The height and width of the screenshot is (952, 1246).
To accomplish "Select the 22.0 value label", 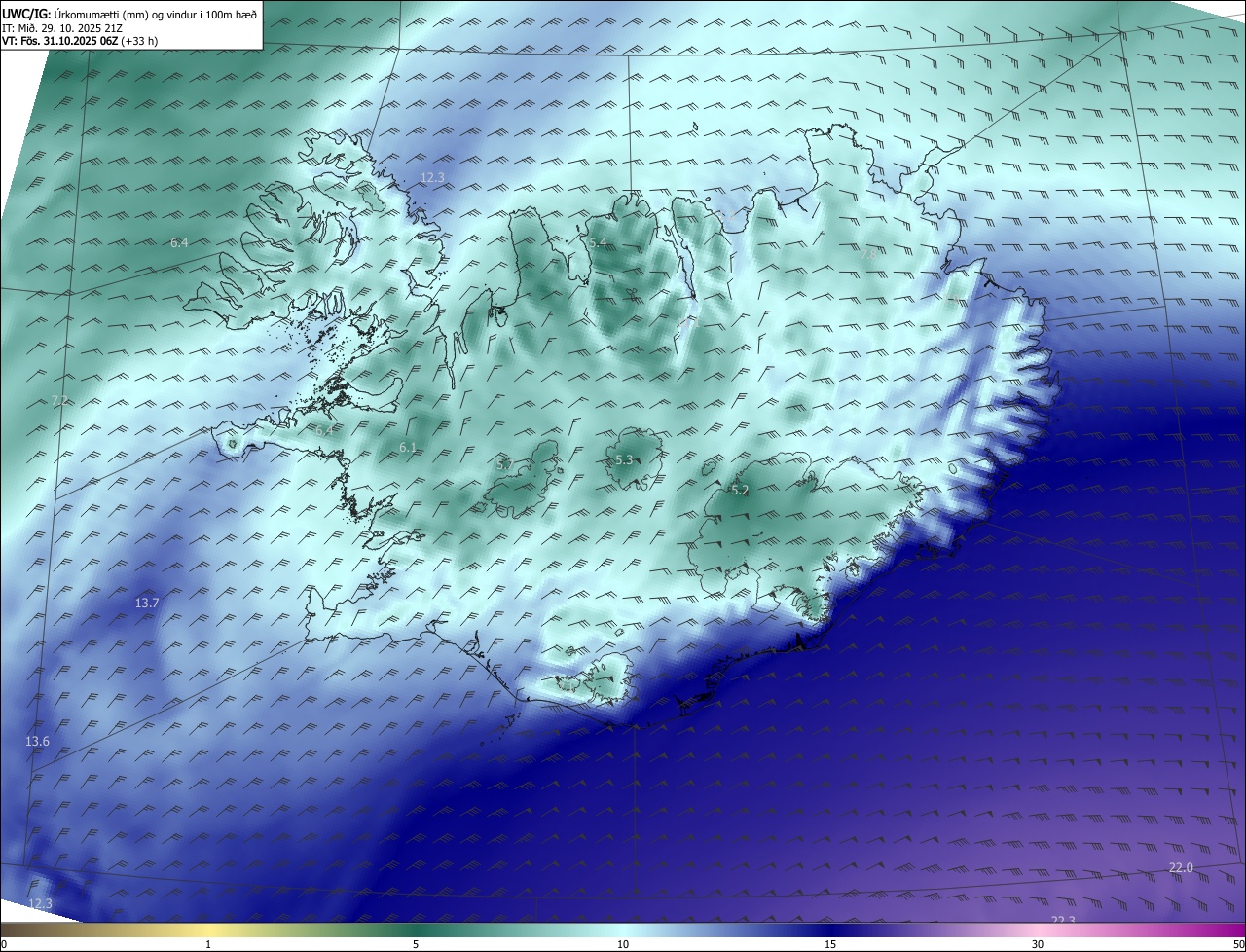I will (1181, 867).
